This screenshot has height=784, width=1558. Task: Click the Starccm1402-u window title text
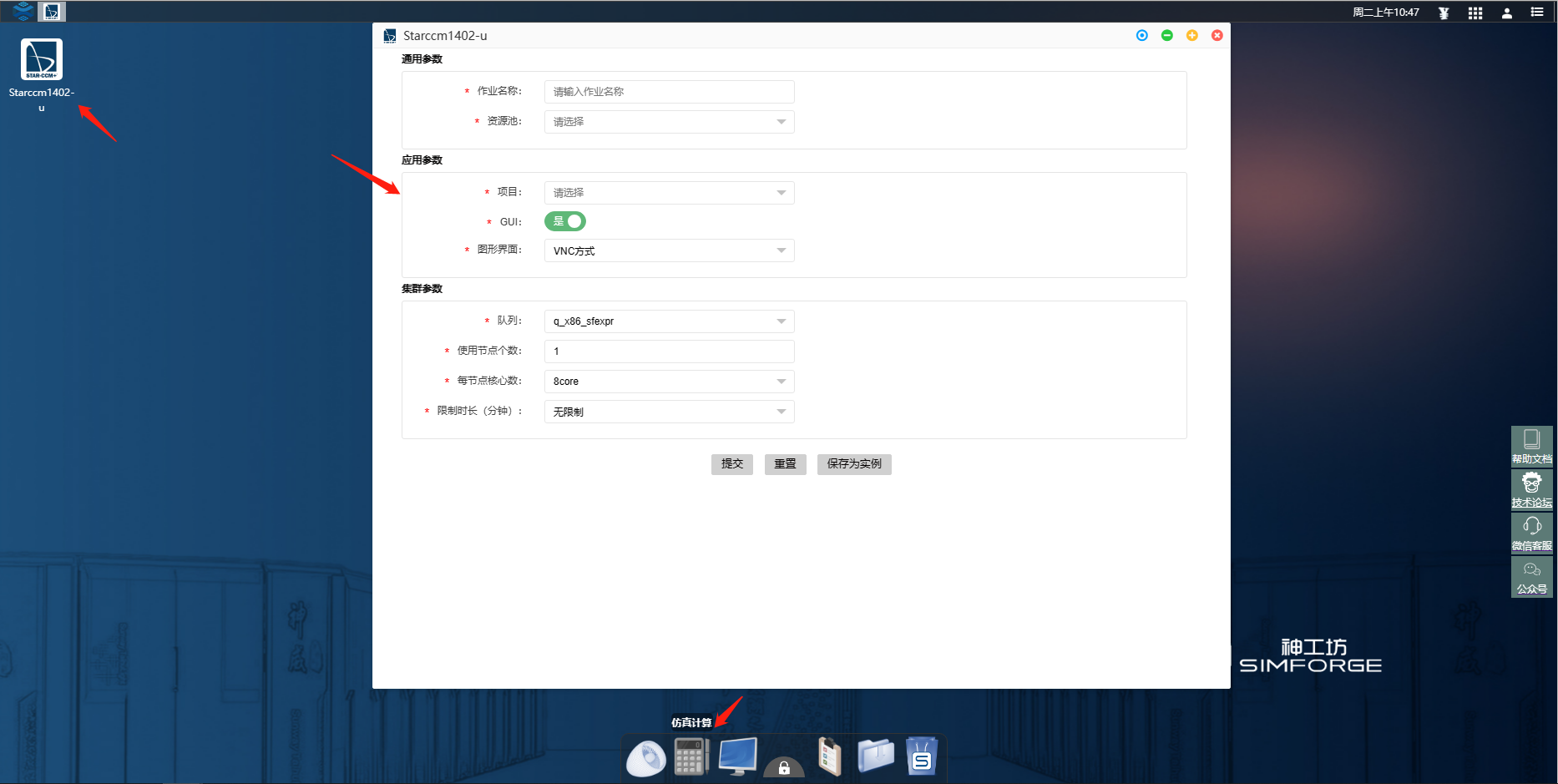click(x=445, y=36)
